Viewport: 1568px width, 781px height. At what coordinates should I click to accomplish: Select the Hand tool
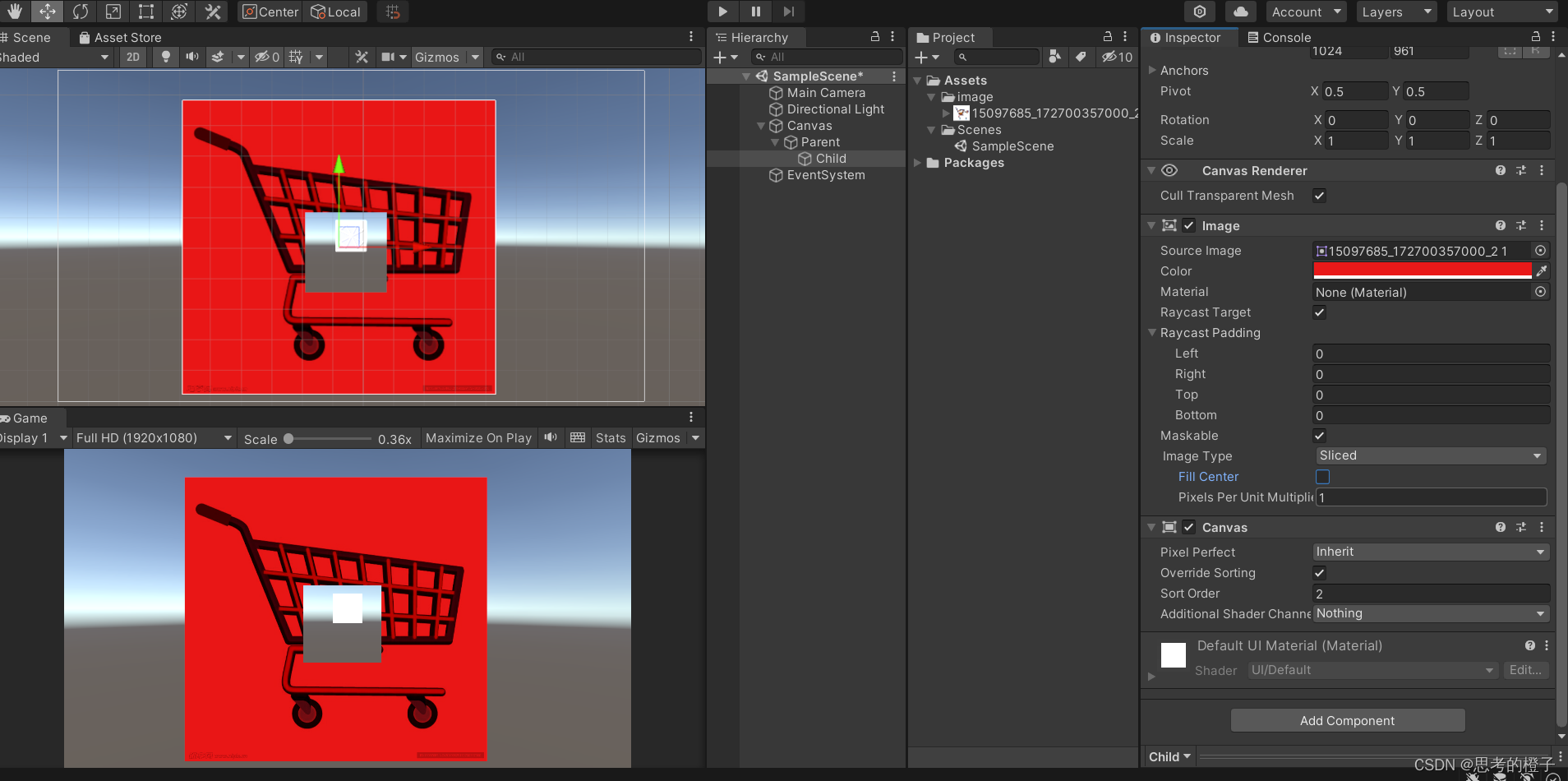click(15, 12)
